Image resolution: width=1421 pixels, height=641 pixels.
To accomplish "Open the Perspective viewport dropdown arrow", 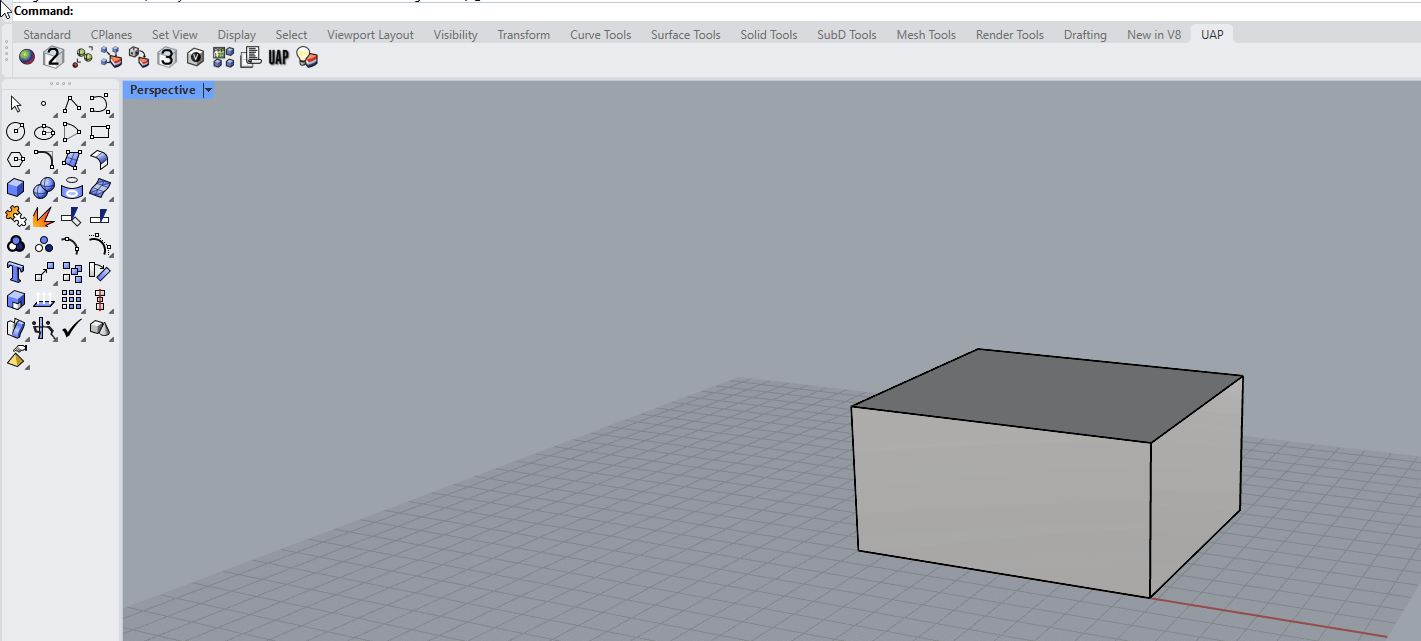I will 208,90.
